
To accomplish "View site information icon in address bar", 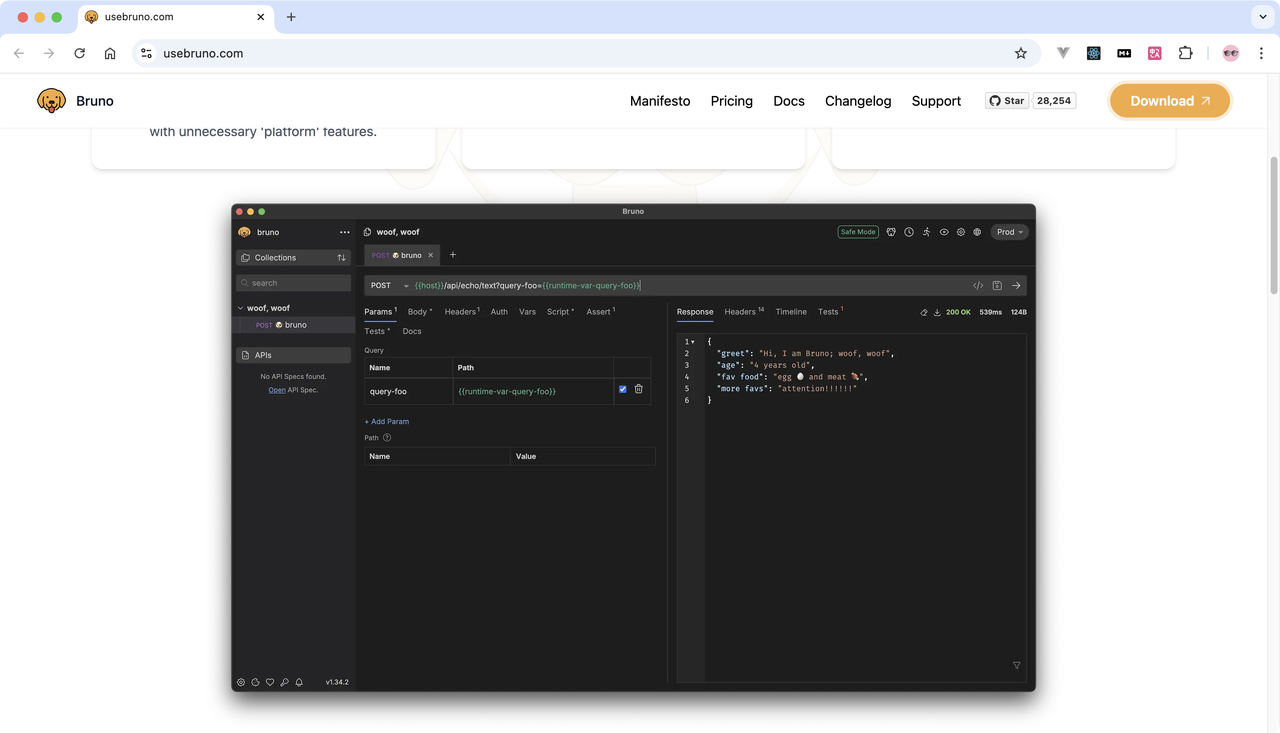I will [x=146, y=53].
